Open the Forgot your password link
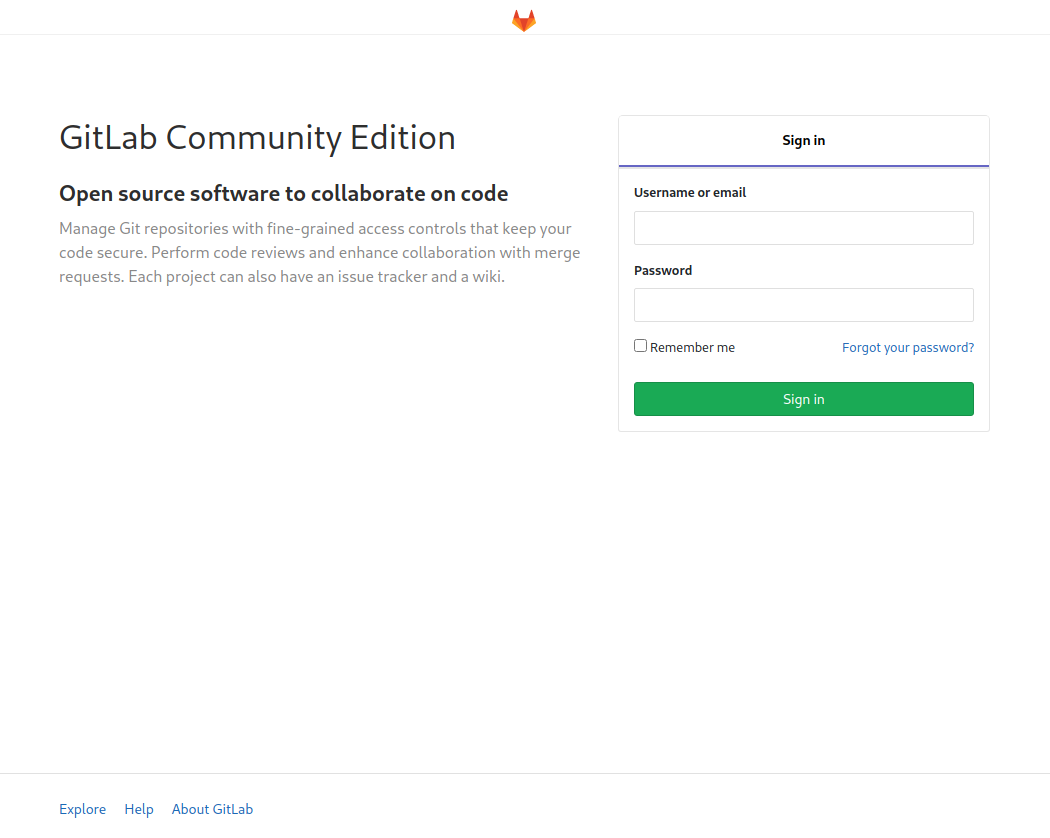1050x838 pixels. tap(907, 348)
